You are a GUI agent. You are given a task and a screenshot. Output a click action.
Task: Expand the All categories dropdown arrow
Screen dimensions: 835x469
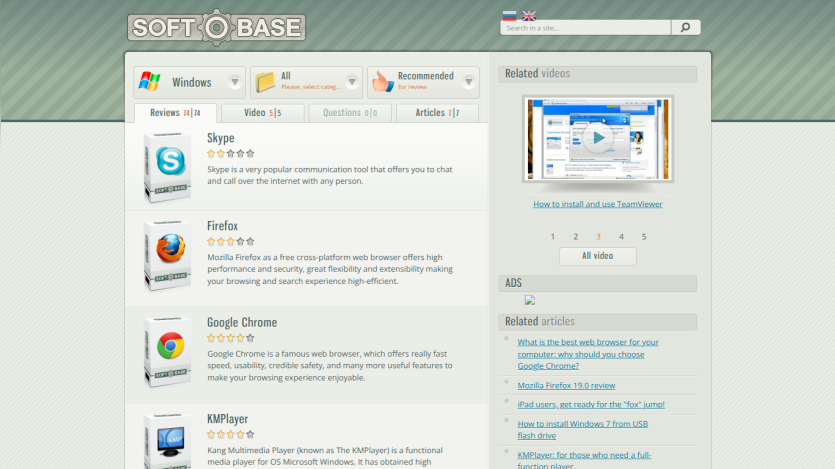(351, 81)
